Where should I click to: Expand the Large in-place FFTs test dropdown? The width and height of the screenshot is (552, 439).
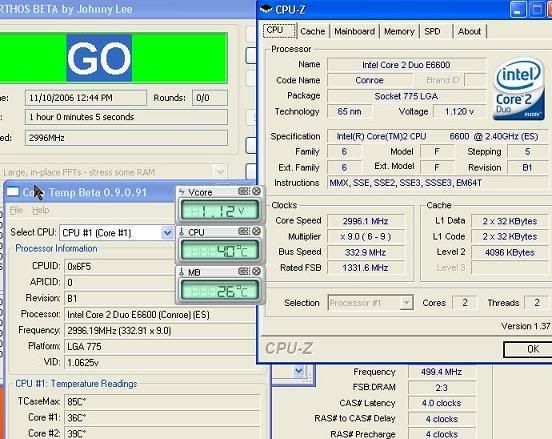pos(220,172)
